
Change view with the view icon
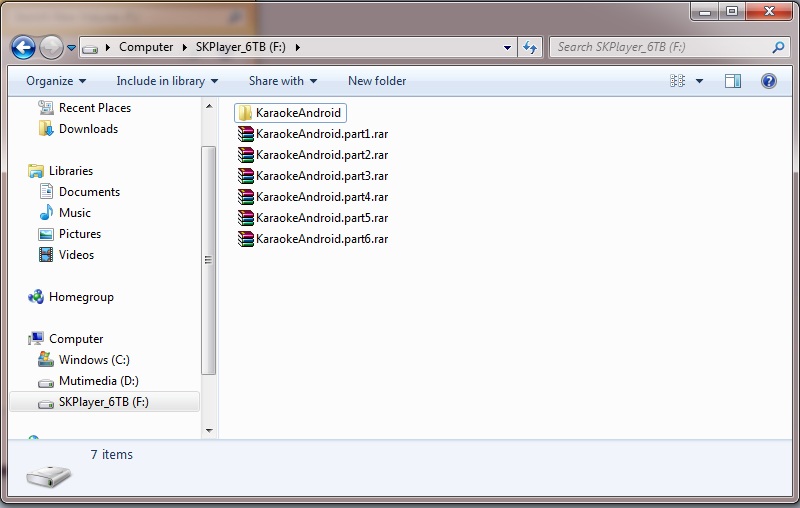click(677, 81)
